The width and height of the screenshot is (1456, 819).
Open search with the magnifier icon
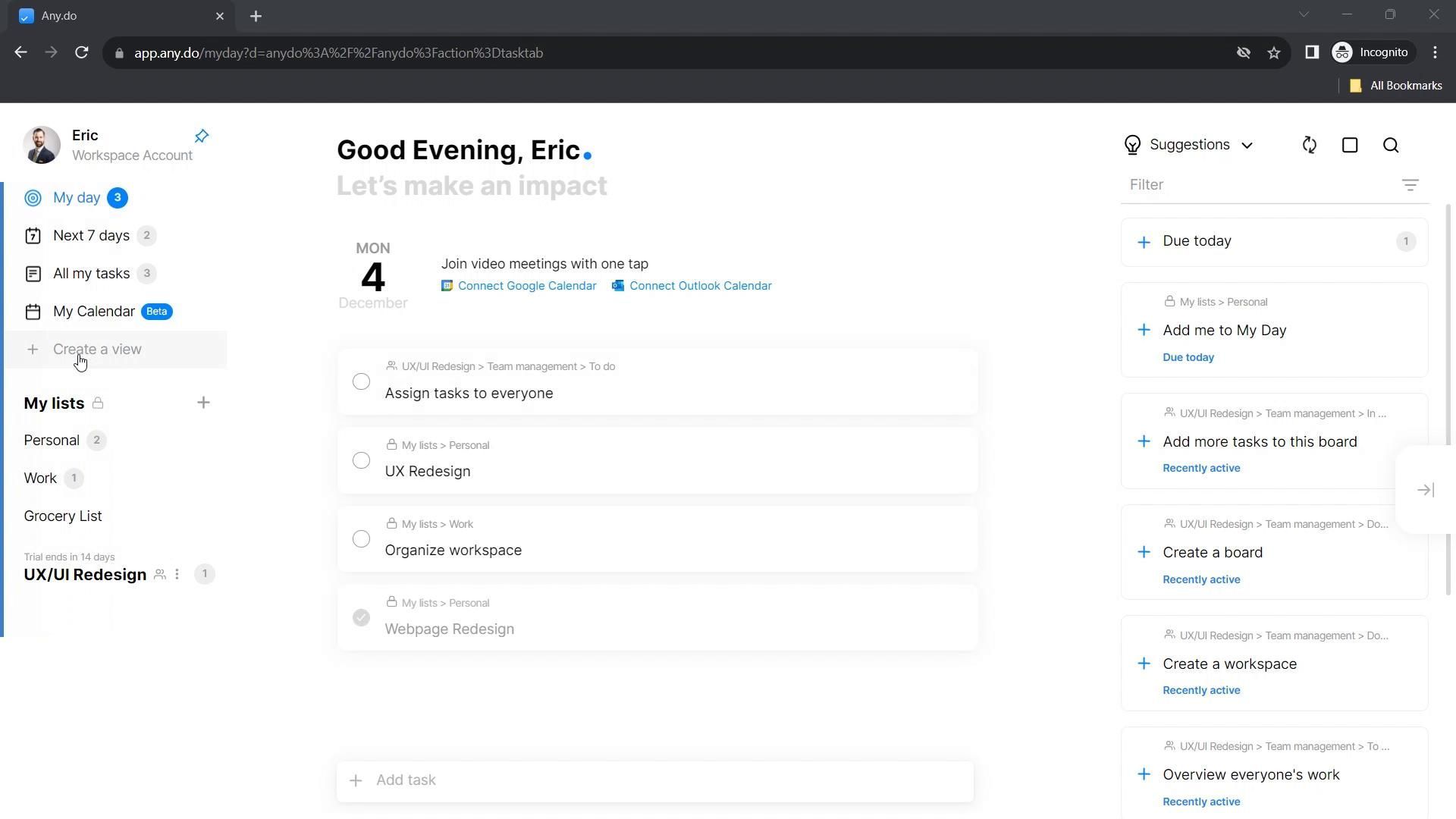(1391, 145)
